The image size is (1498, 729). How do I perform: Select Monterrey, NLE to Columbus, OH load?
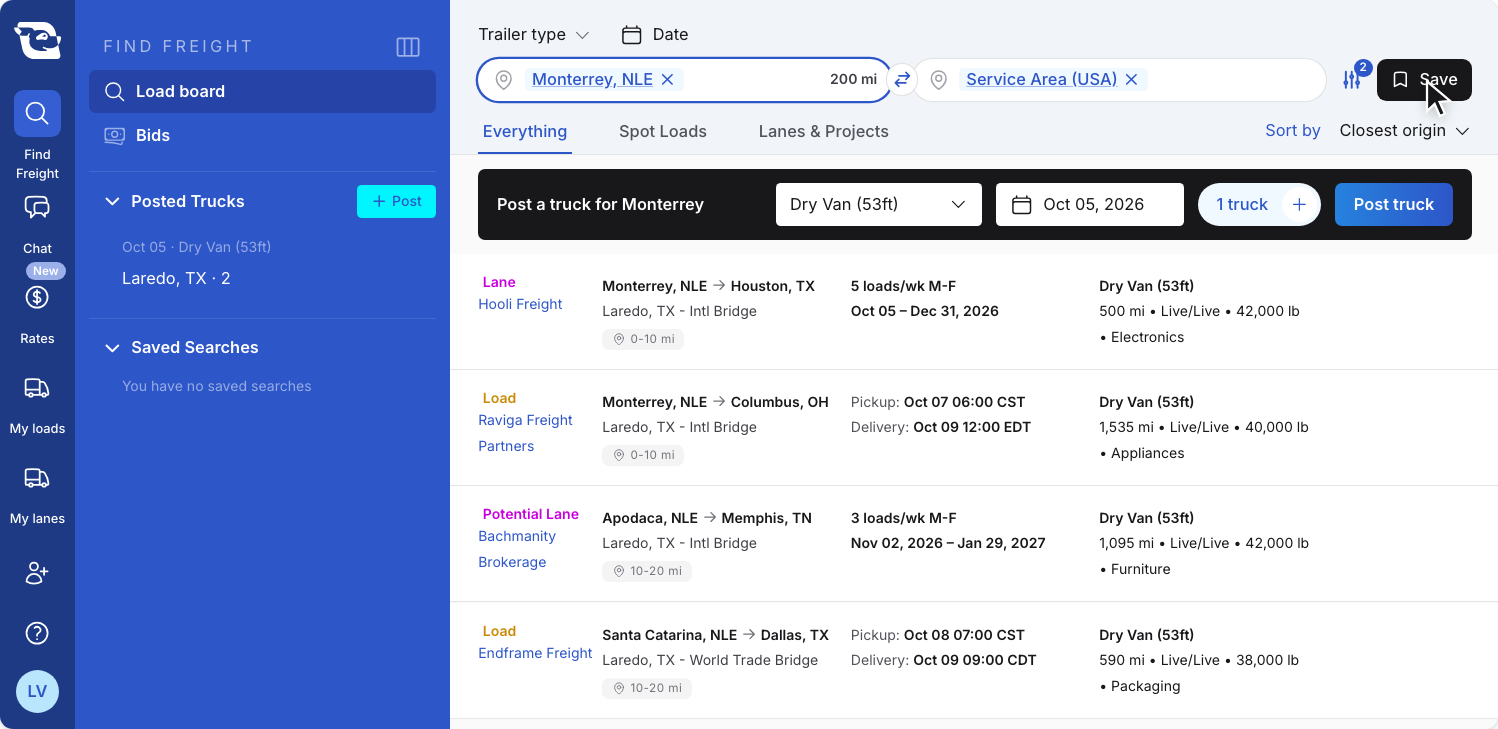715,402
